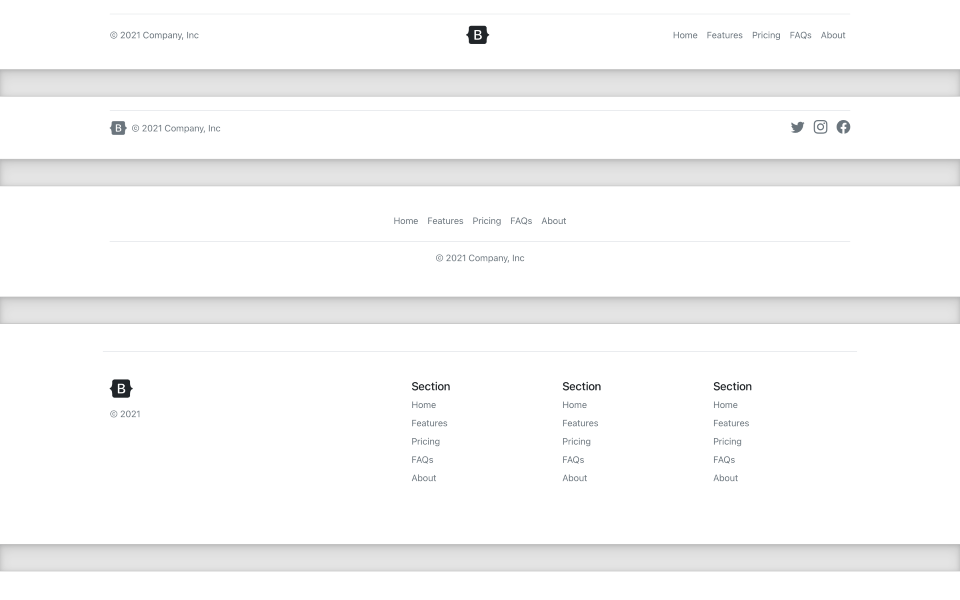Open FAQs in the centered footer menu
Screen dimensions: 960x600
(521, 221)
